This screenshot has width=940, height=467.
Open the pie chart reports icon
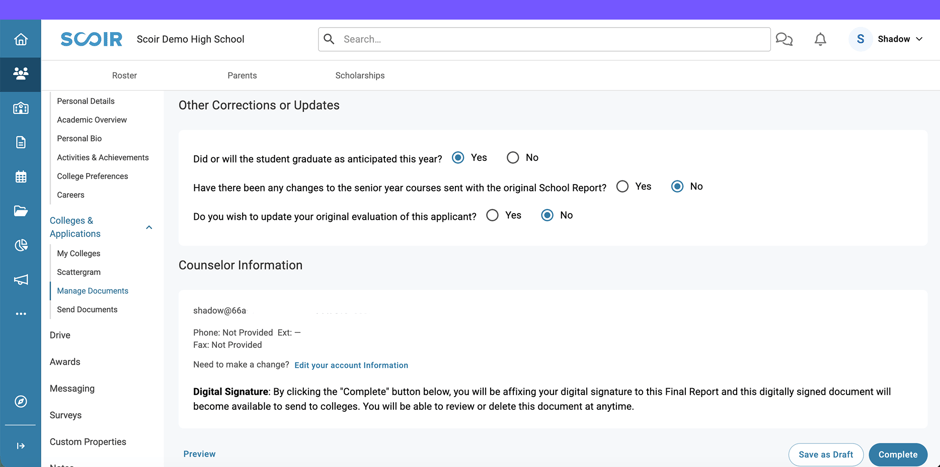tap(20, 245)
